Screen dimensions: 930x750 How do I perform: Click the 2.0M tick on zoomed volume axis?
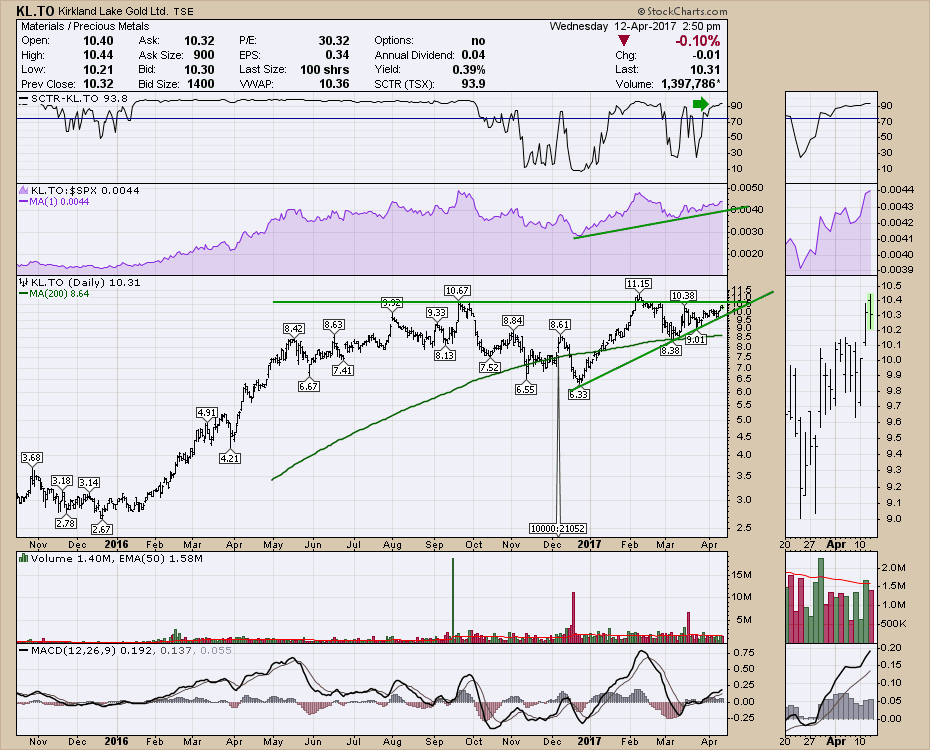click(893, 567)
